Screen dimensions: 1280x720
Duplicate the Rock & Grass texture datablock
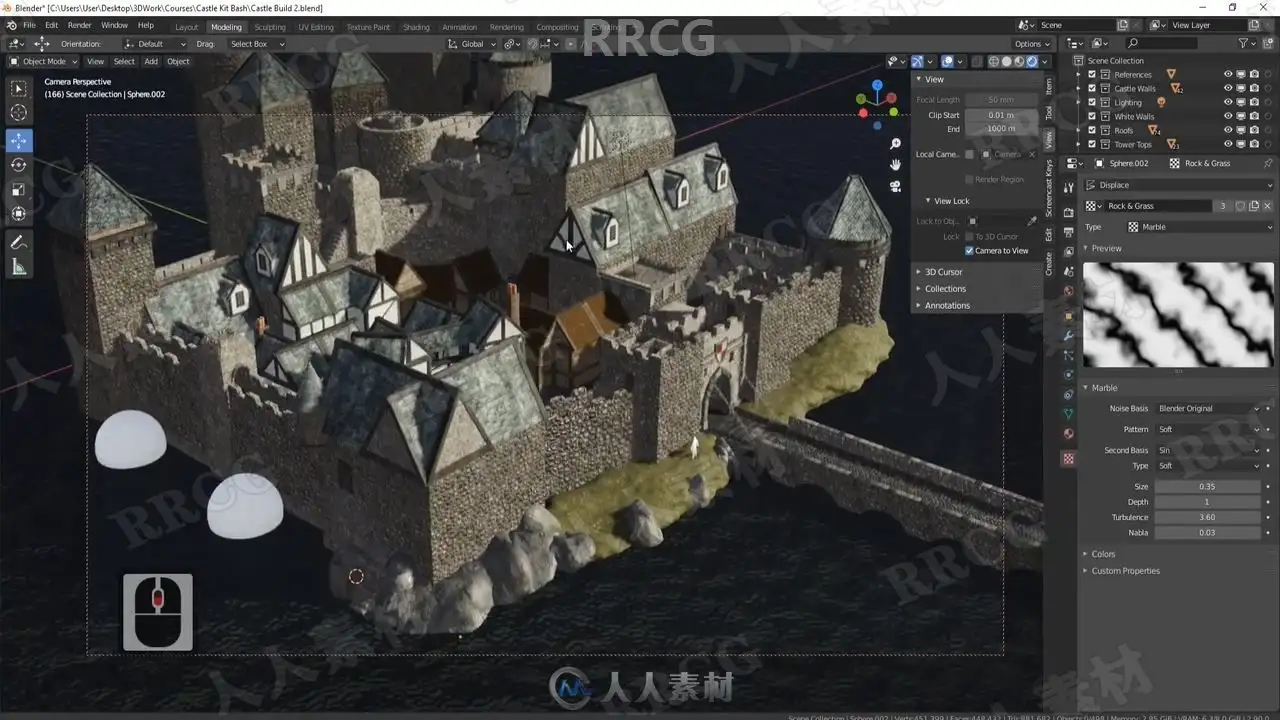click(x=1254, y=206)
